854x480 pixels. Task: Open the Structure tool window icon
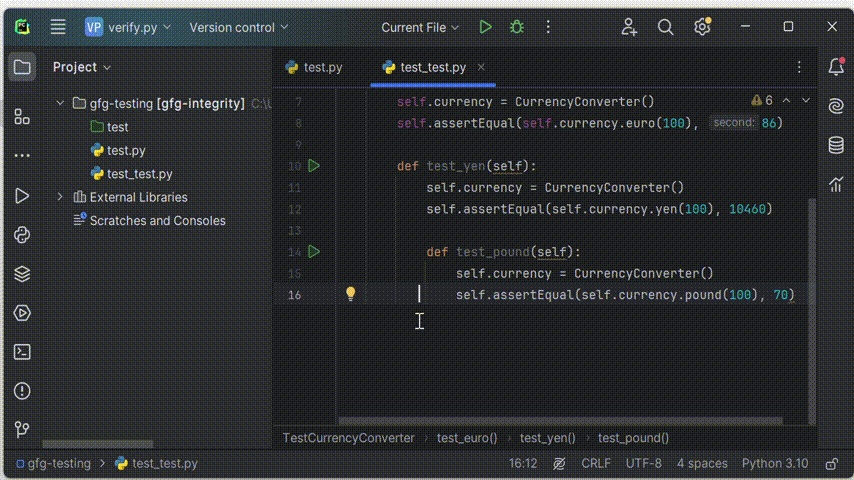pyautogui.click(x=22, y=118)
